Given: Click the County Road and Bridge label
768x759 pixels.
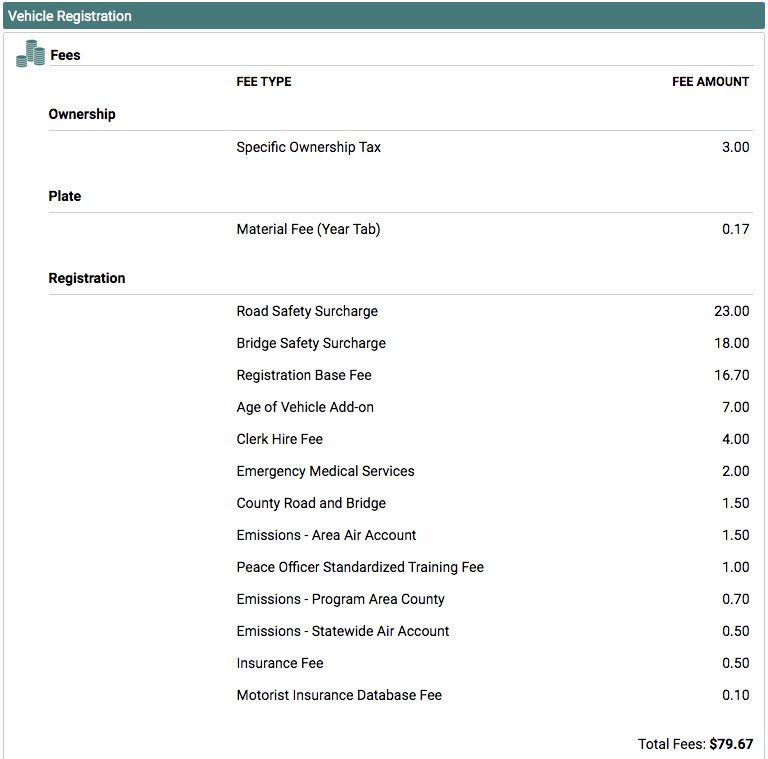Looking at the screenshot, I should (x=311, y=503).
